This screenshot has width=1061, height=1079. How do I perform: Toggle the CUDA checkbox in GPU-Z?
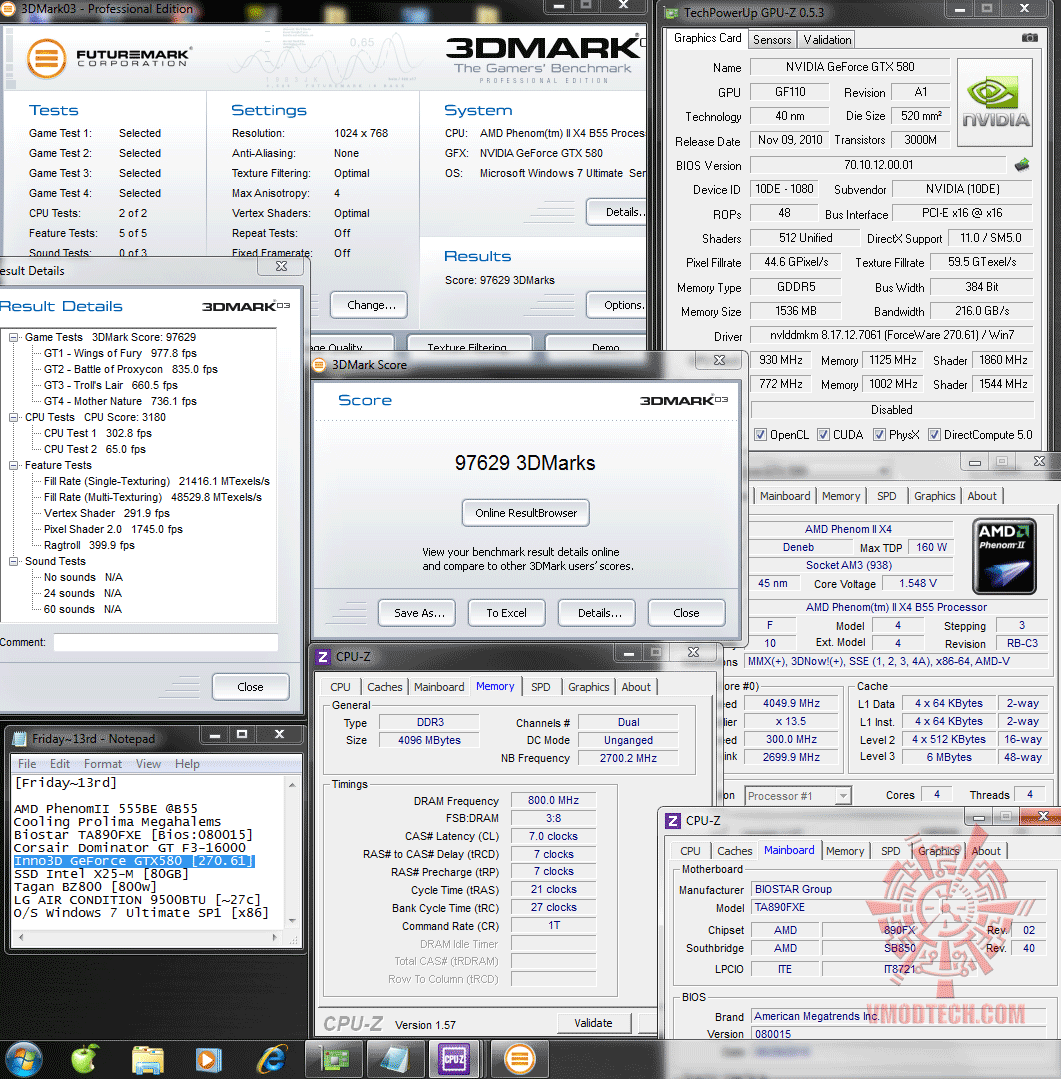pyautogui.click(x=823, y=435)
